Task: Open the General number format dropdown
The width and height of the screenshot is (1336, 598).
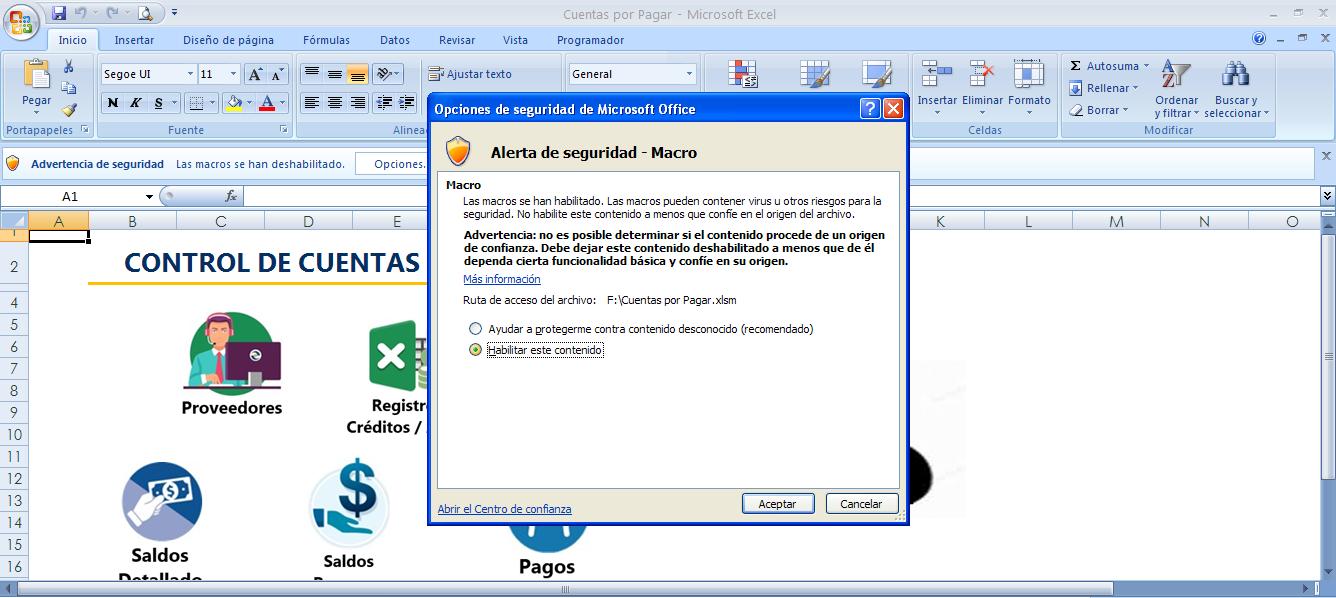Action: 689,74
